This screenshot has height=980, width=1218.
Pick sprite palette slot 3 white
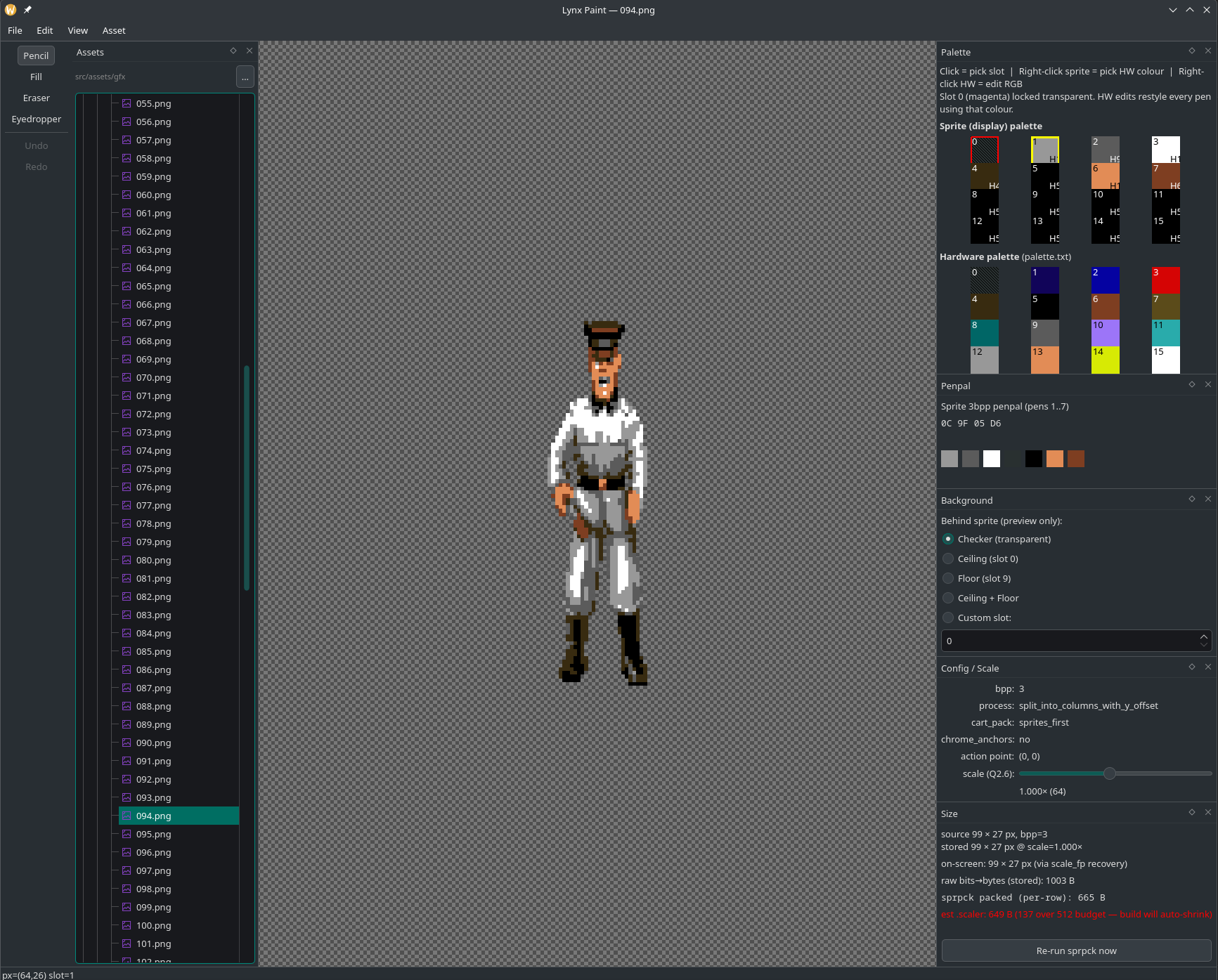coord(1166,150)
